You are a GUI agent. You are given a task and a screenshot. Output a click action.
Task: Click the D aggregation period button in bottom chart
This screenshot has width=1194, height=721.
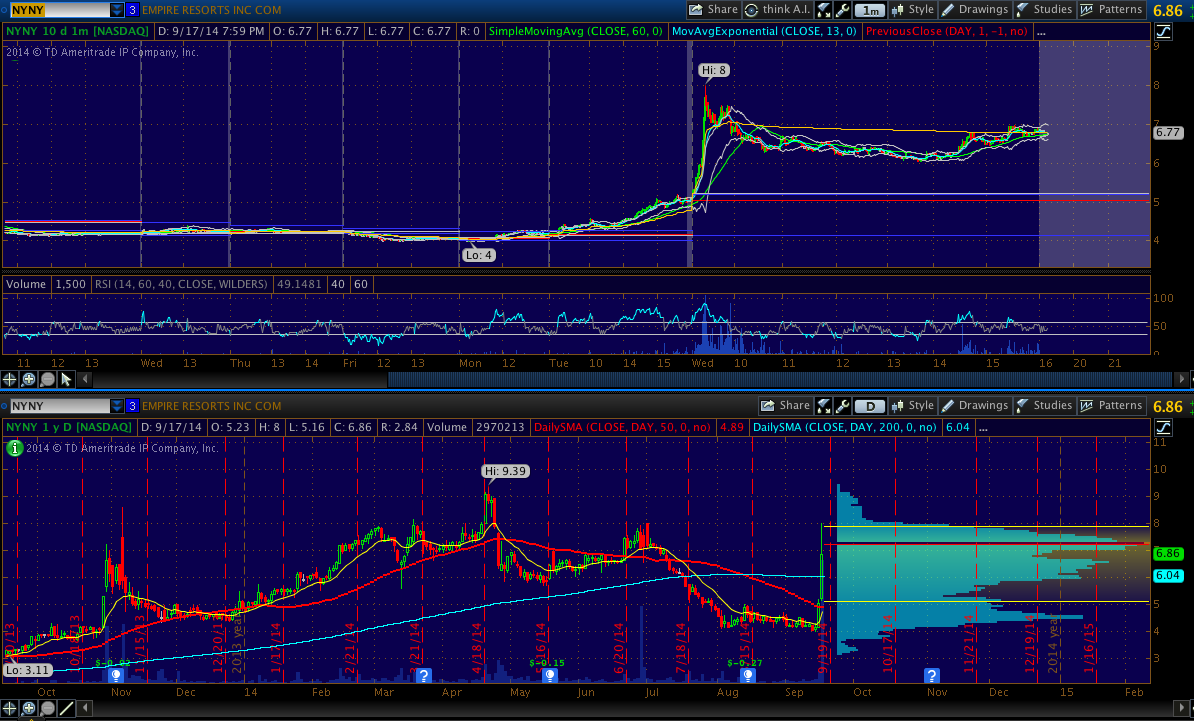[x=871, y=406]
